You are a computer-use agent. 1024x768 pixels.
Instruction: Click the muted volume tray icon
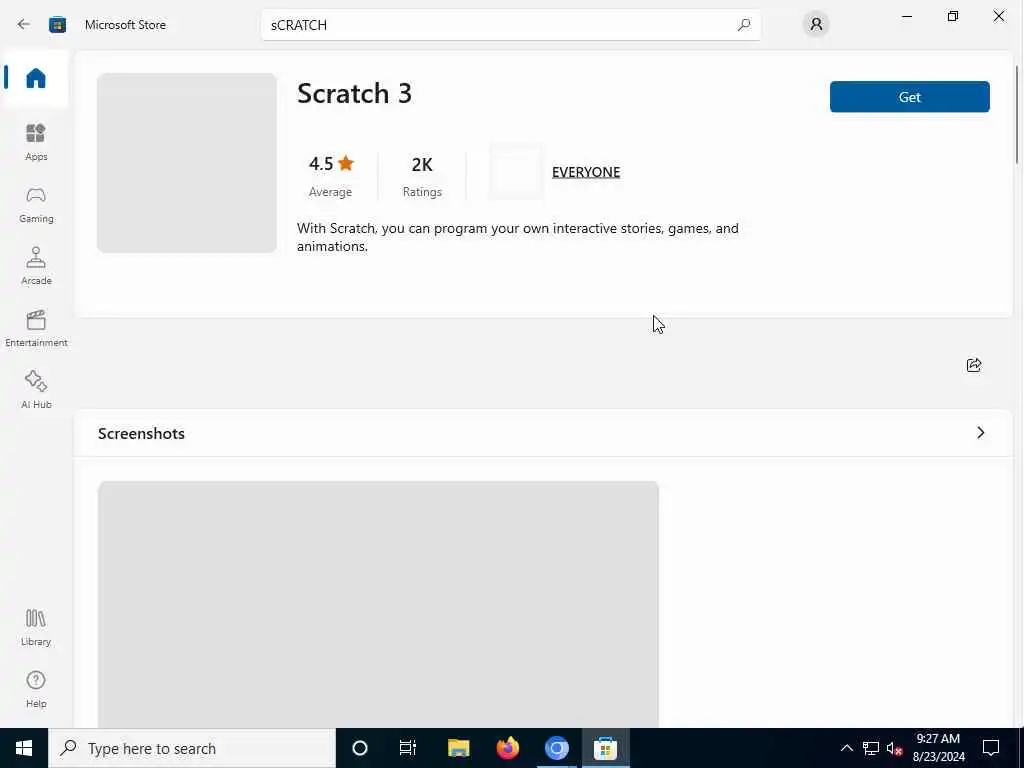click(894, 748)
